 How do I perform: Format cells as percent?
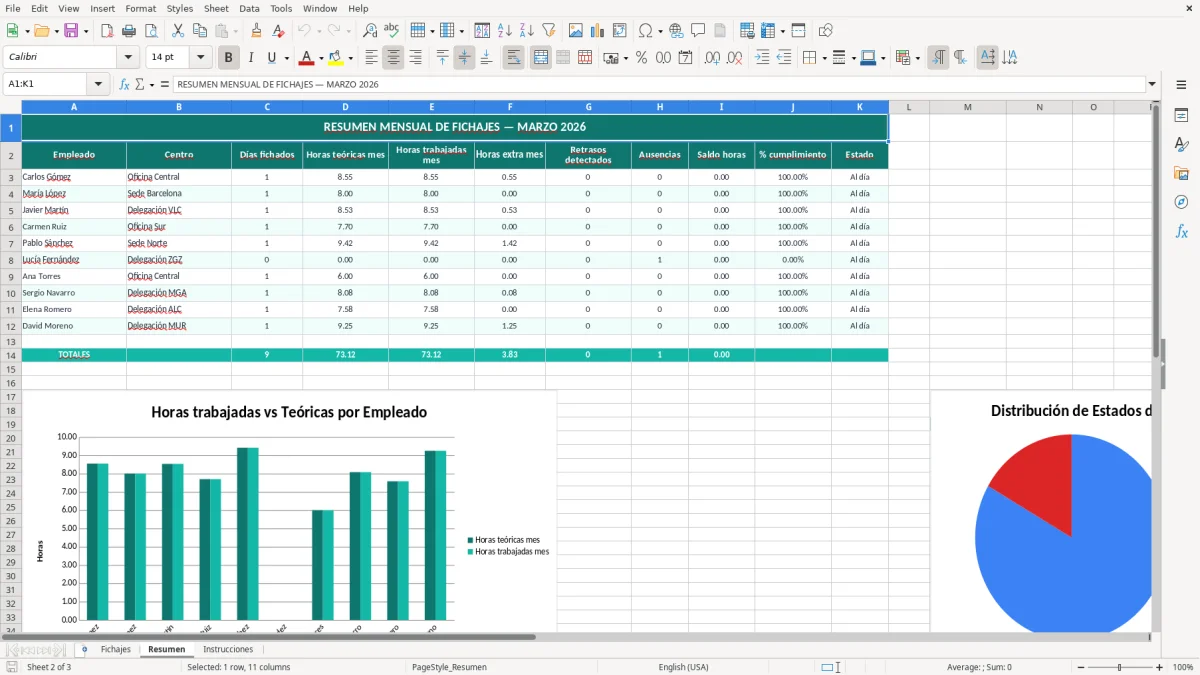click(x=641, y=58)
